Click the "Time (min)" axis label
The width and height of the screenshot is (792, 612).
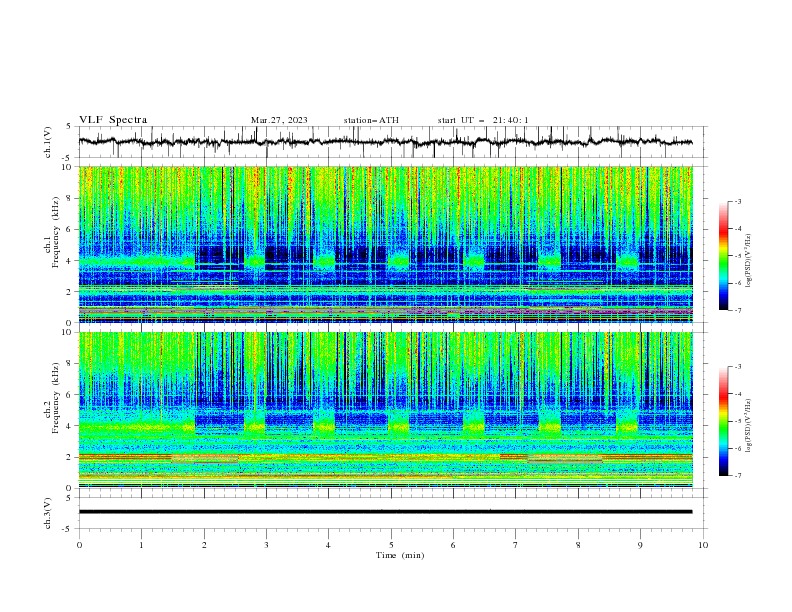click(x=400, y=555)
